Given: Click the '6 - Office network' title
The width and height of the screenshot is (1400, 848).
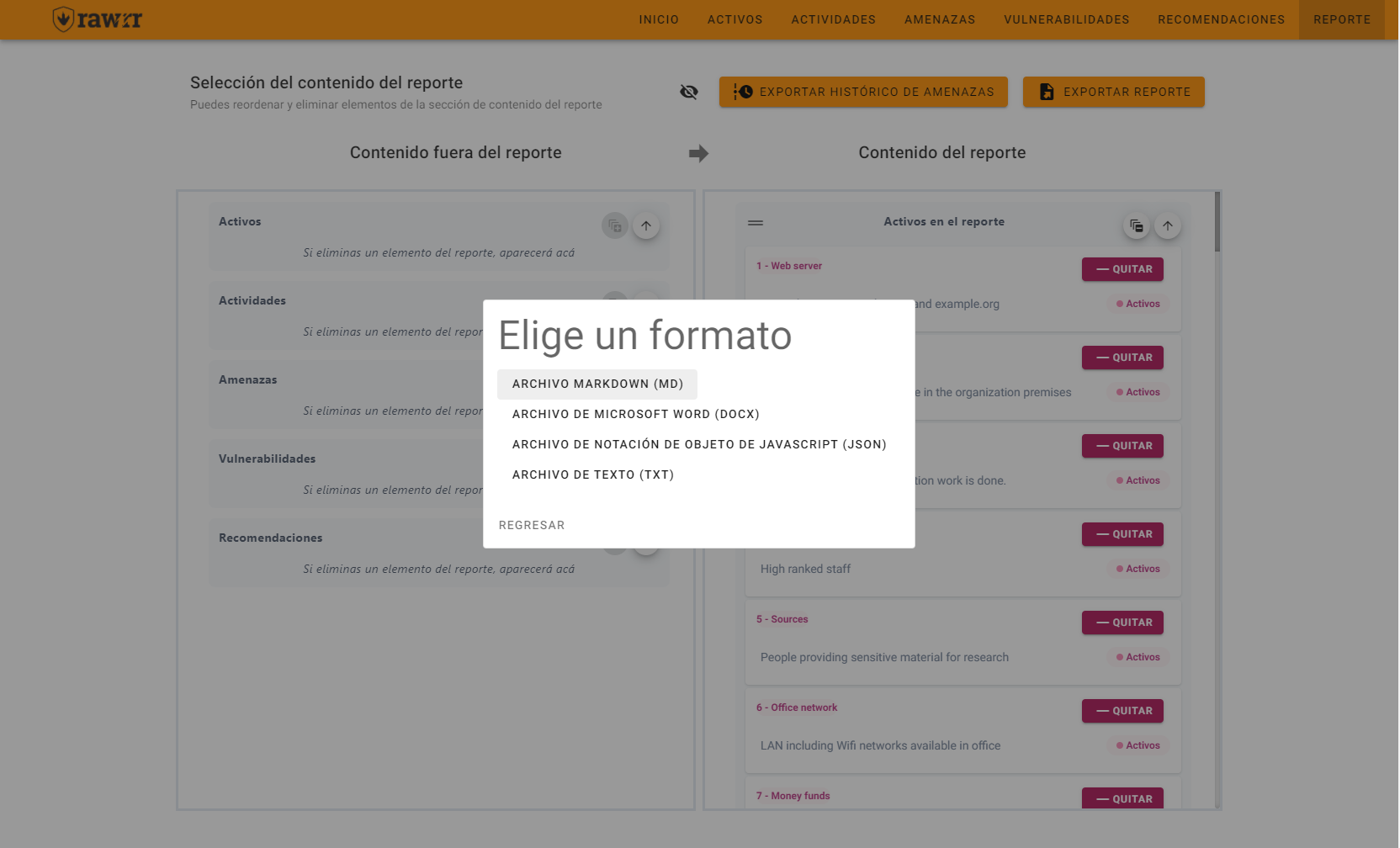Looking at the screenshot, I should coord(797,708).
